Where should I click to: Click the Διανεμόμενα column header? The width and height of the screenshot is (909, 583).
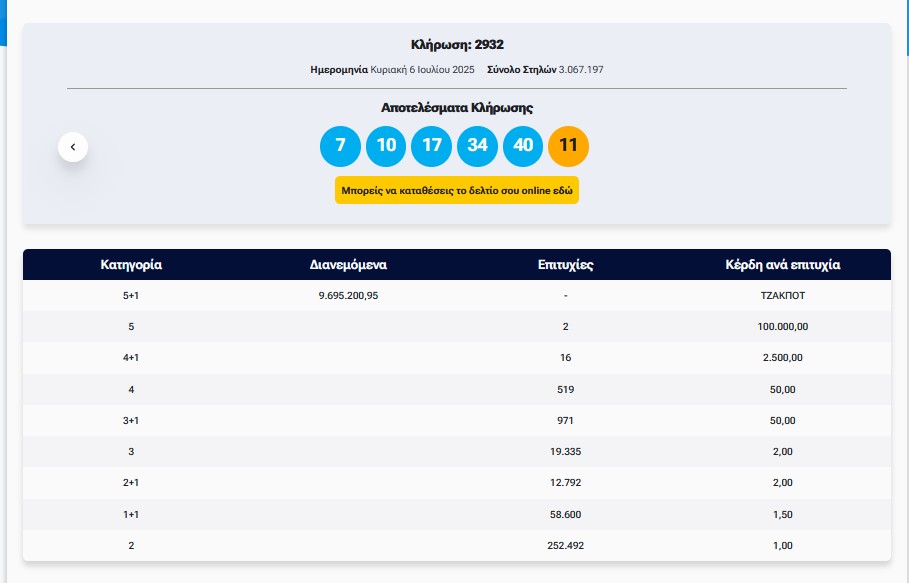(x=348, y=265)
